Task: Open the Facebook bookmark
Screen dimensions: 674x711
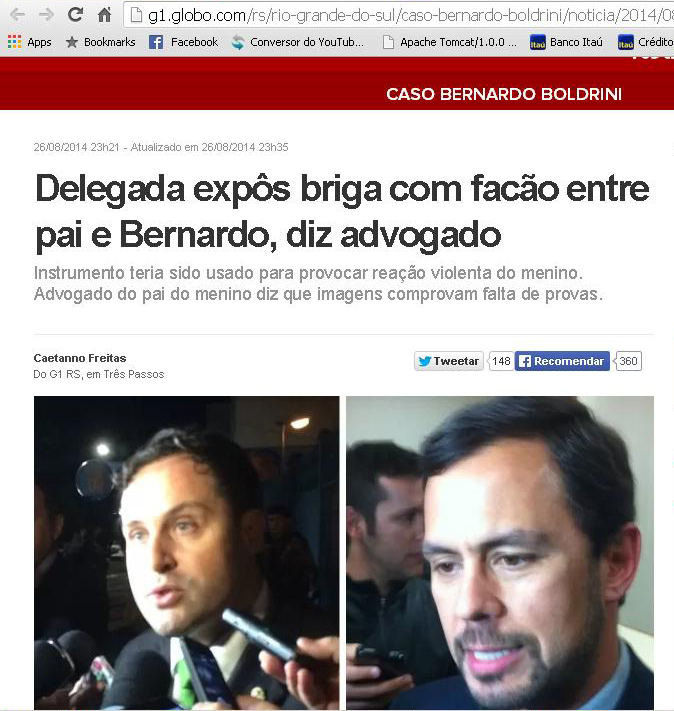Action: (x=183, y=42)
